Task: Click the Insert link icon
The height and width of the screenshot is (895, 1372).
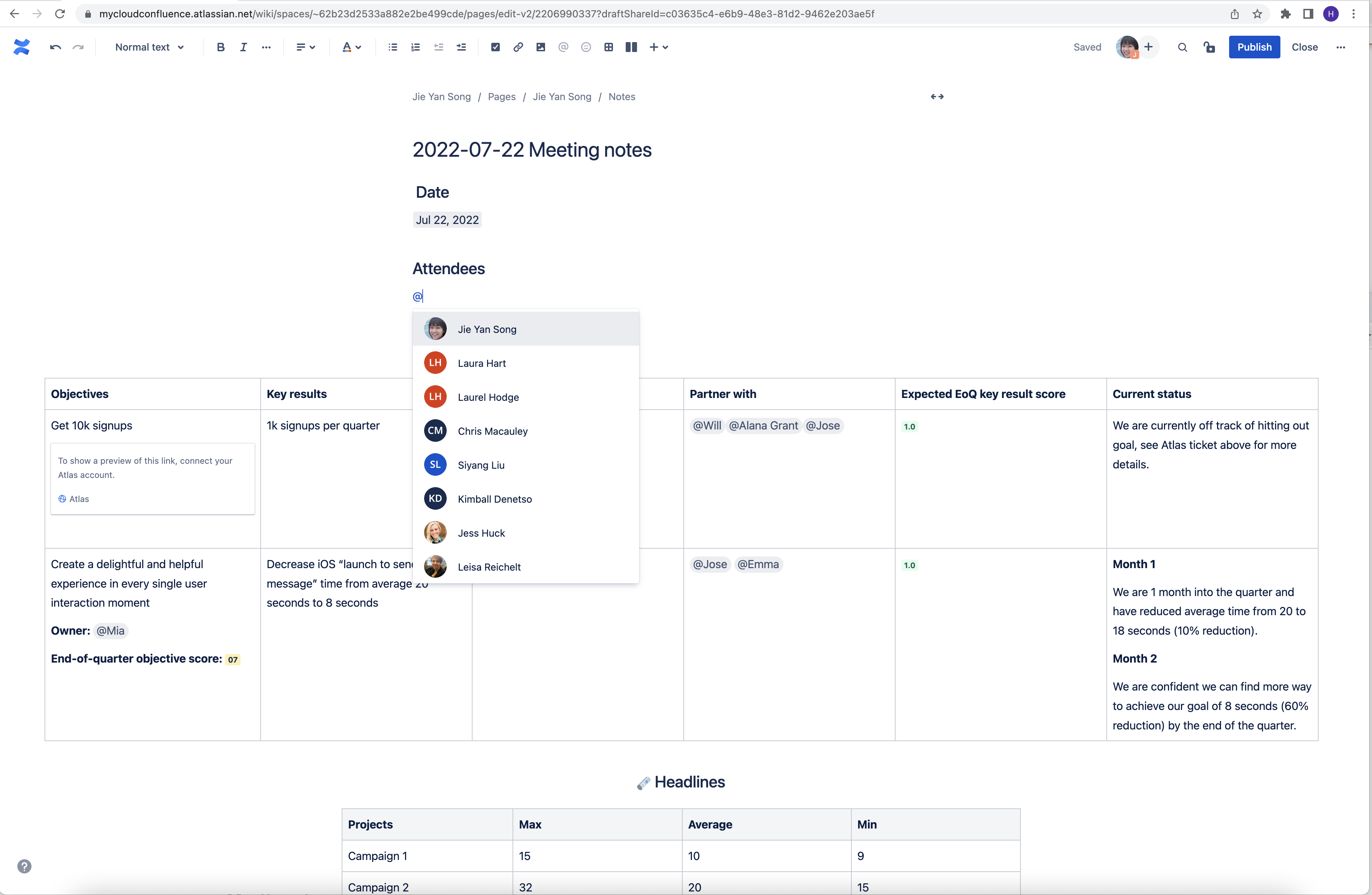Action: pos(518,47)
